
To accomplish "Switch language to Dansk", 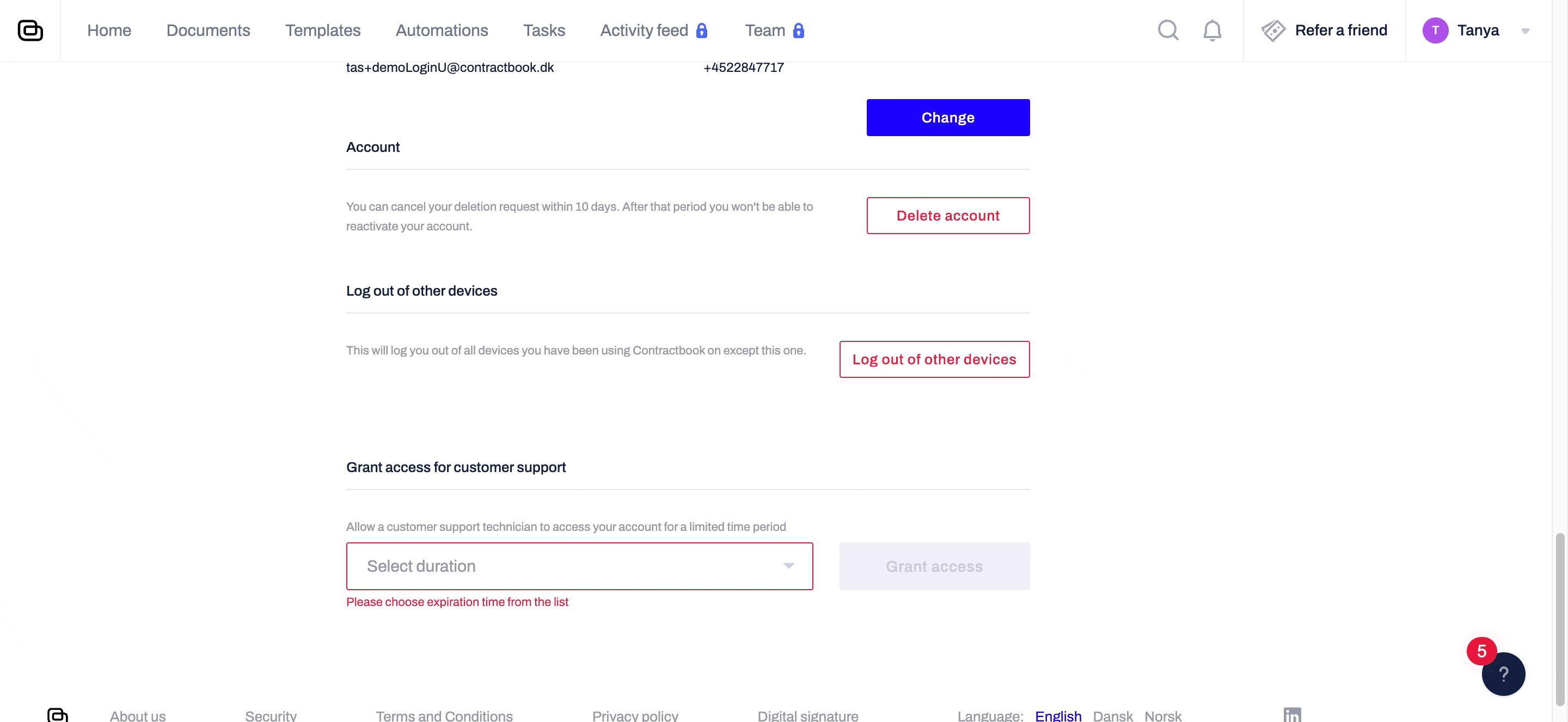I will [x=1112, y=715].
